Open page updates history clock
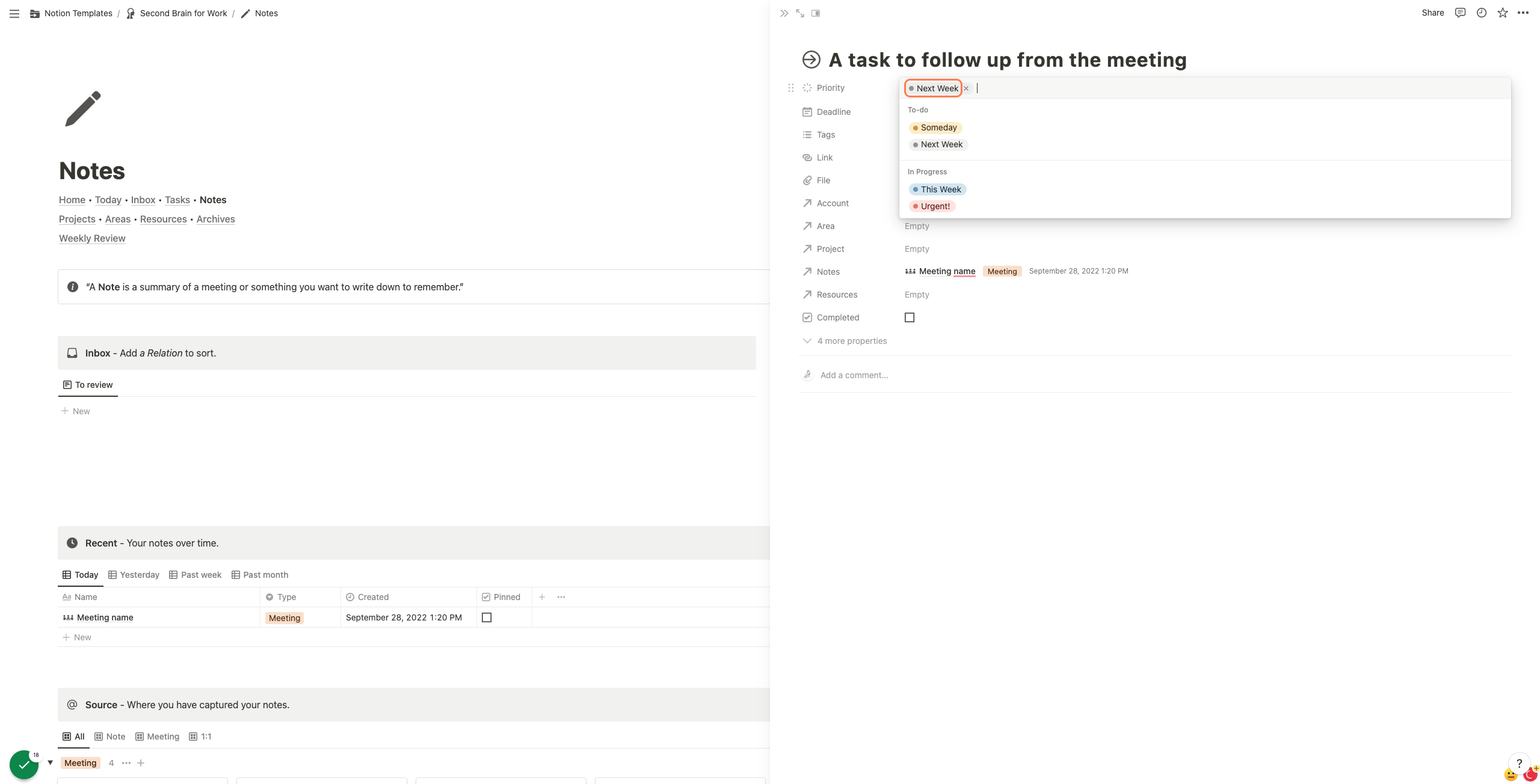The height and width of the screenshot is (784, 1540). (1482, 13)
